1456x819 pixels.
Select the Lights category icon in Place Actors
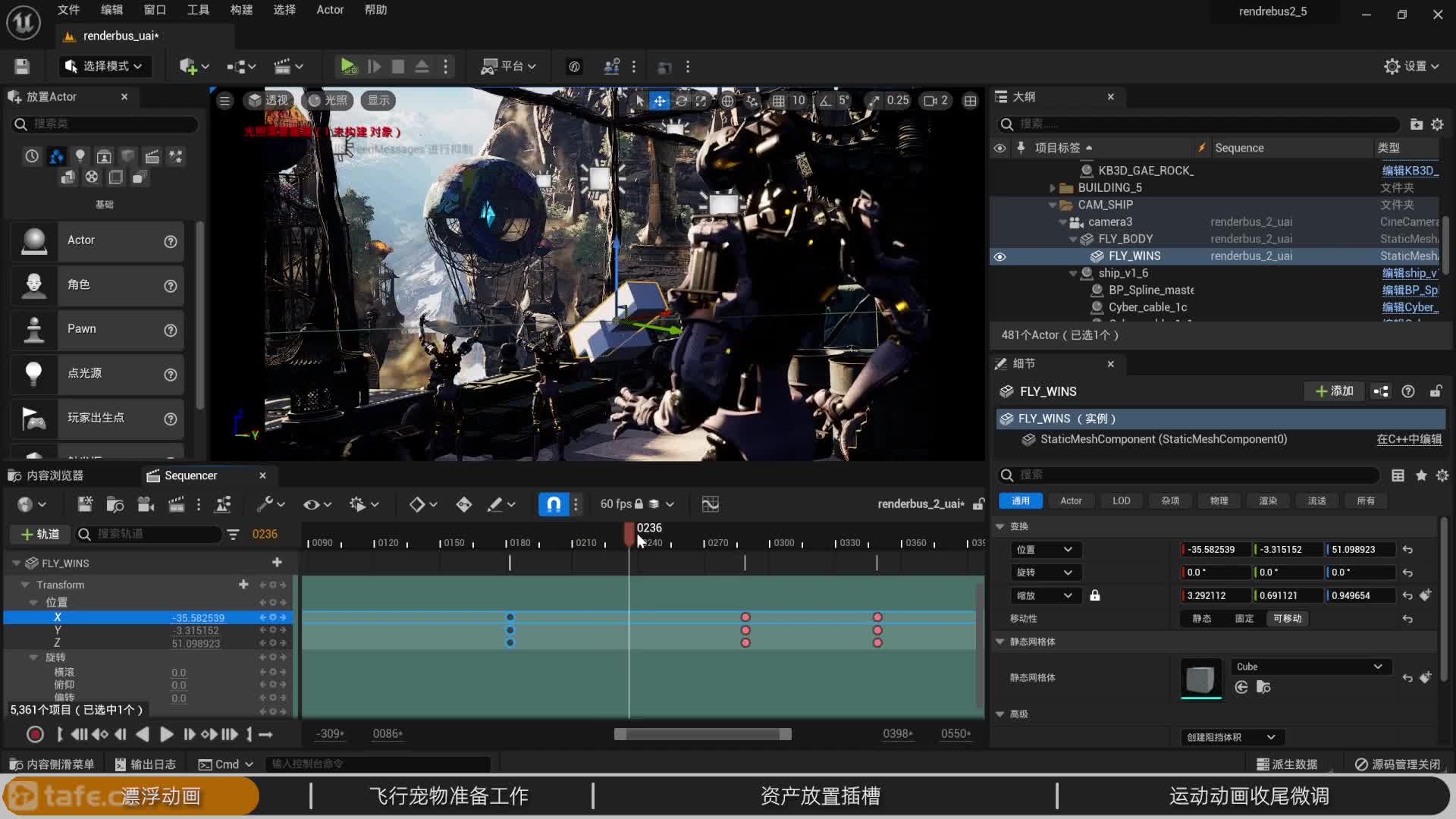(80, 156)
